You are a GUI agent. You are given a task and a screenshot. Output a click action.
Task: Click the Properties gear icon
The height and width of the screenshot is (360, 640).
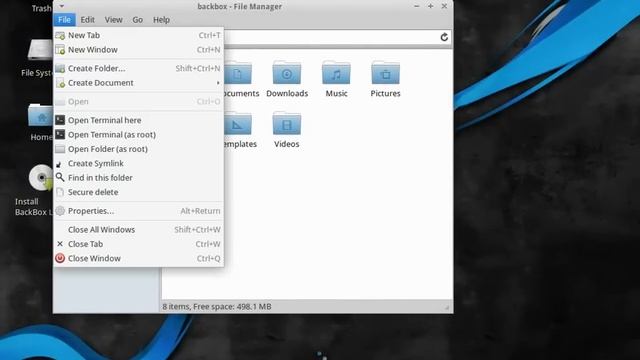pos(60,211)
